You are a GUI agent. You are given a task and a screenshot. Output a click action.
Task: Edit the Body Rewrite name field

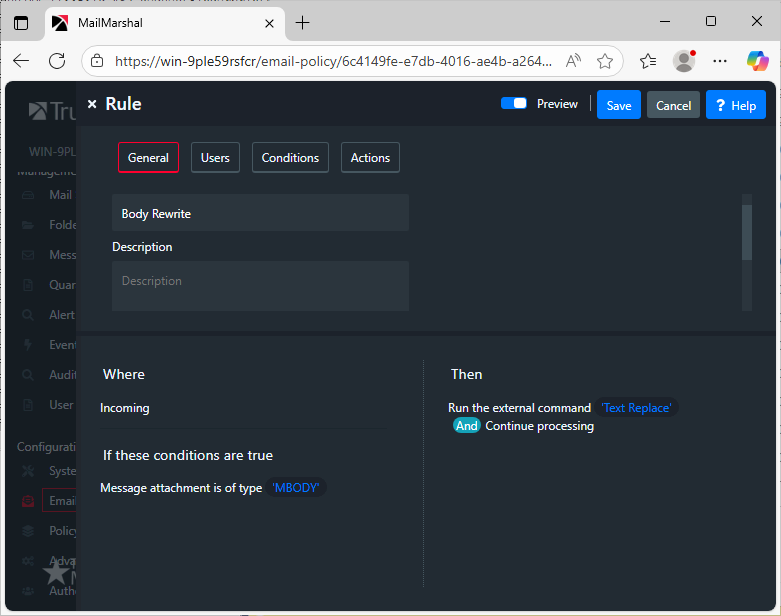260,213
